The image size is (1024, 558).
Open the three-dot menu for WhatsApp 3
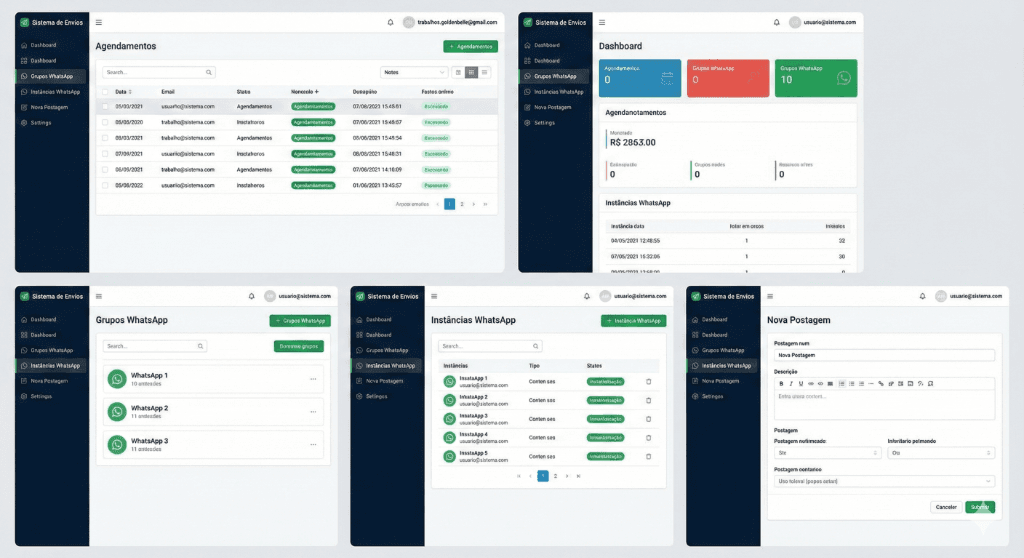pos(313,444)
